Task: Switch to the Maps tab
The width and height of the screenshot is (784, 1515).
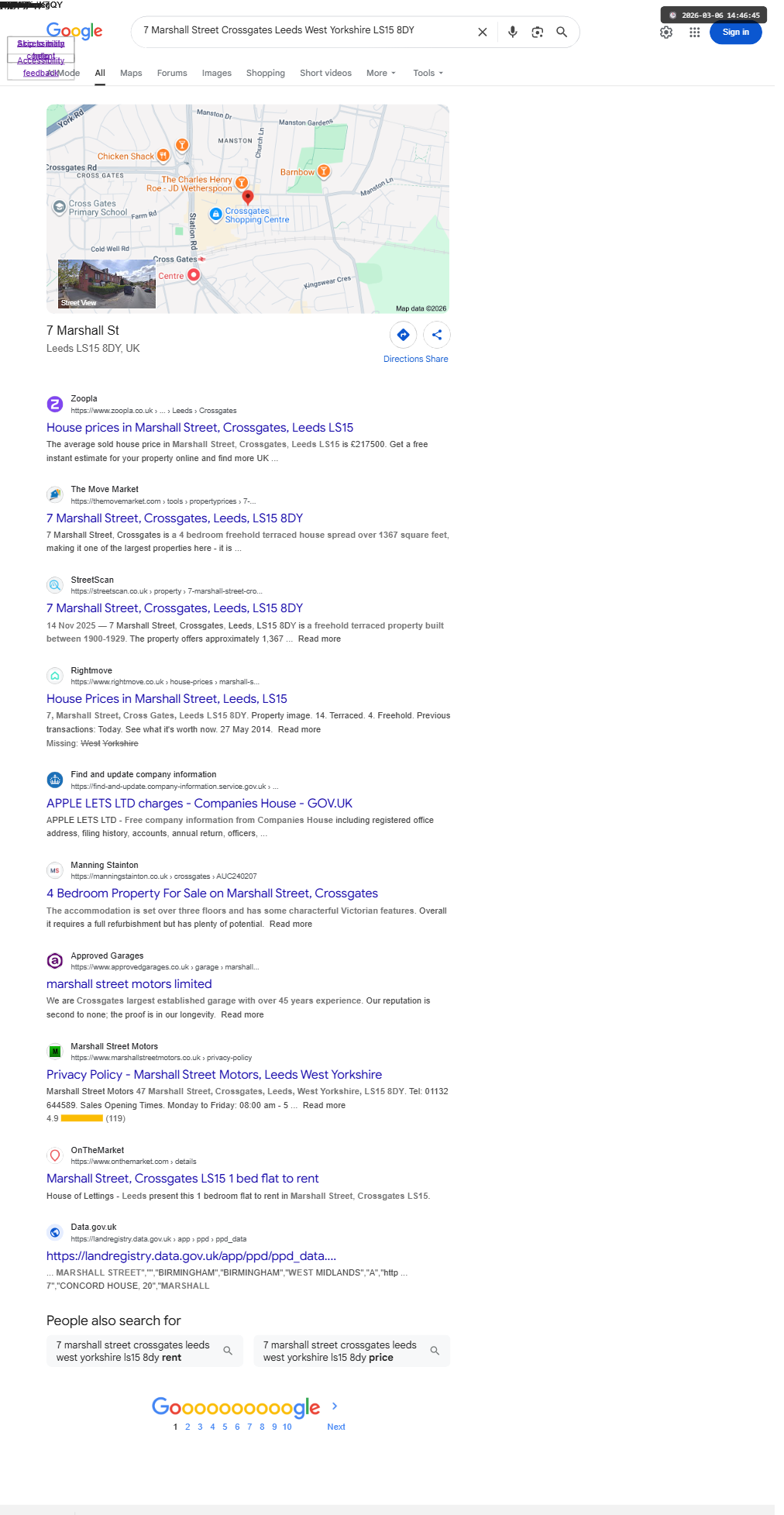Action: pyautogui.click(x=131, y=73)
